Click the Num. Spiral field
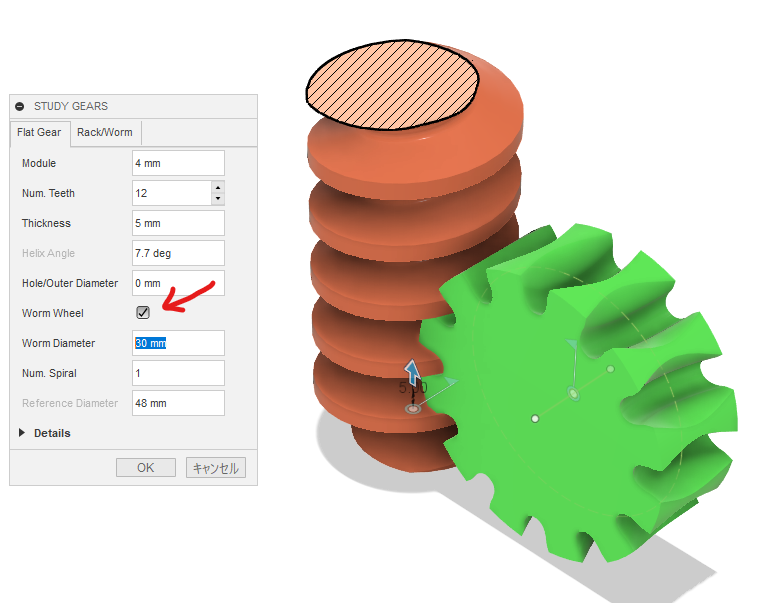This screenshot has height=603, width=767. point(177,373)
